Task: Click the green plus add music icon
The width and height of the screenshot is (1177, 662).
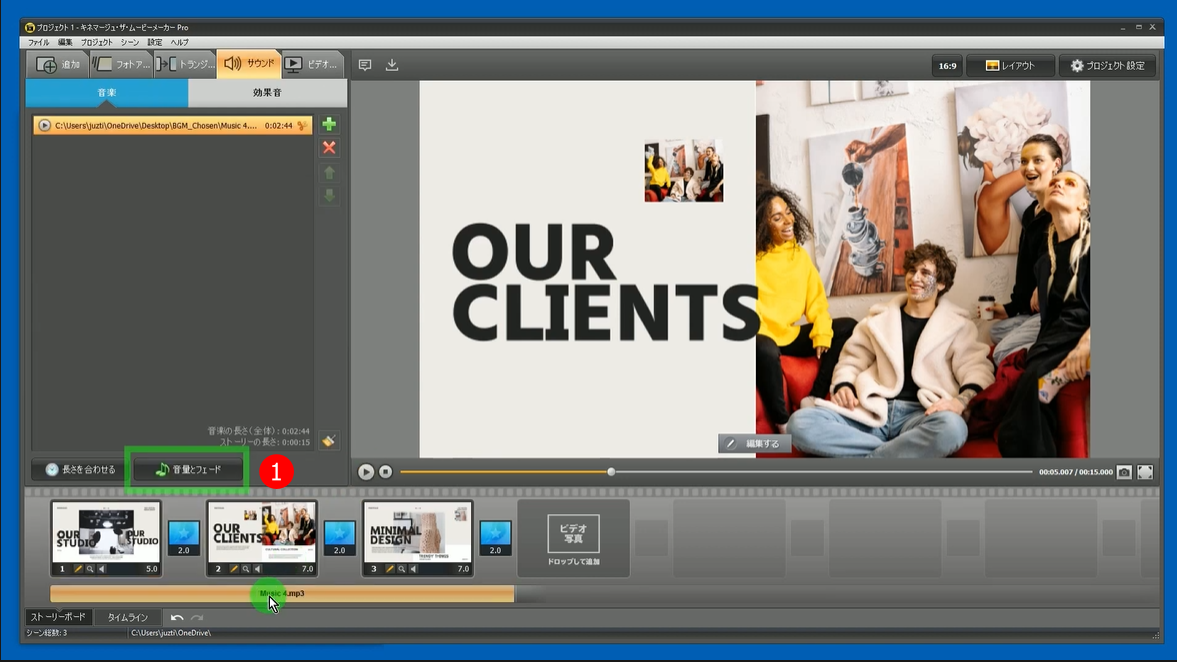Action: tap(328, 125)
